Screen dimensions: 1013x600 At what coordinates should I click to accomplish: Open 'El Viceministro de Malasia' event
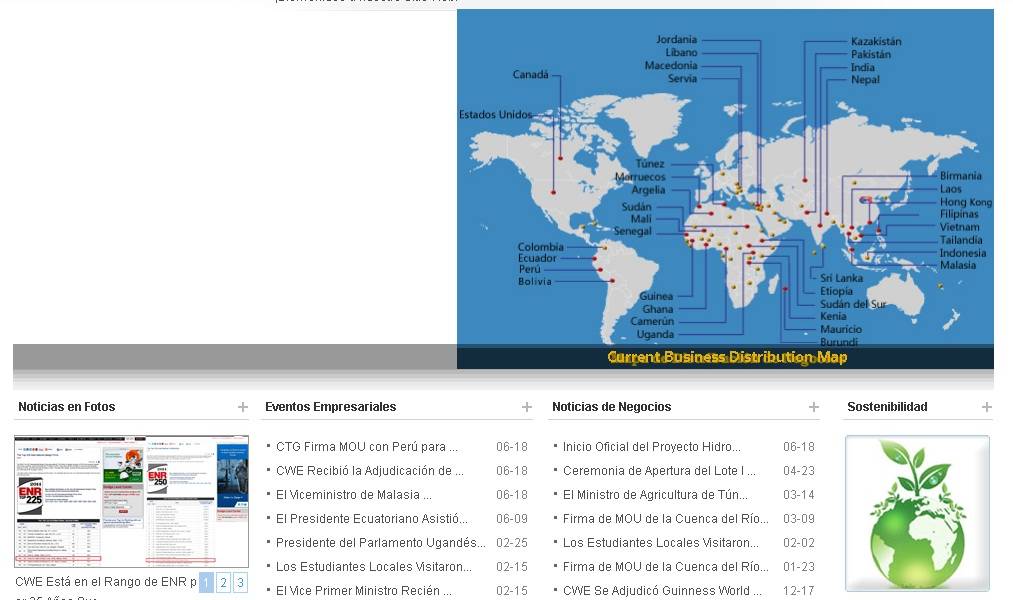tap(353, 495)
